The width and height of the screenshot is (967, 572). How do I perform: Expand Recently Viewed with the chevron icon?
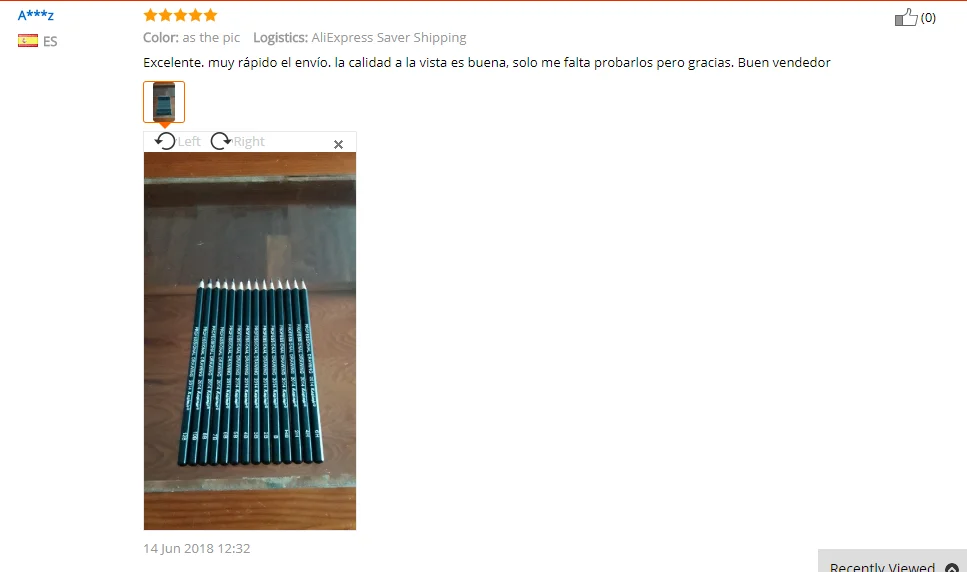(x=952, y=568)
